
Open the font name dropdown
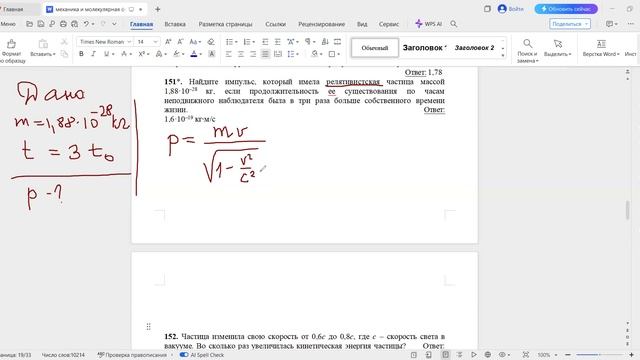(x=129, y=42)
